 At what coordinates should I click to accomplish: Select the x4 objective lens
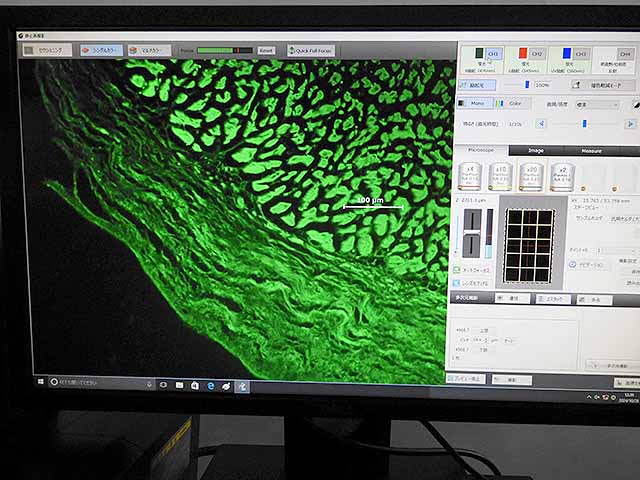coord(470,176)
